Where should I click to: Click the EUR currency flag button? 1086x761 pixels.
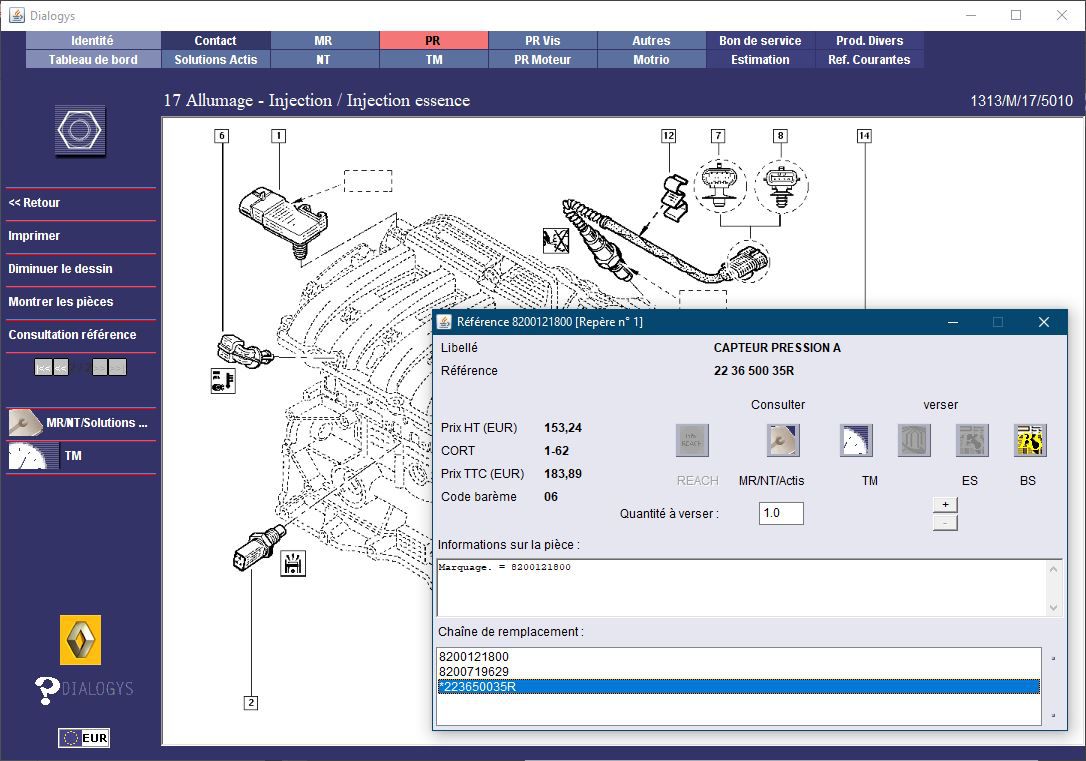pyautogui.click(x=84, y=738)
